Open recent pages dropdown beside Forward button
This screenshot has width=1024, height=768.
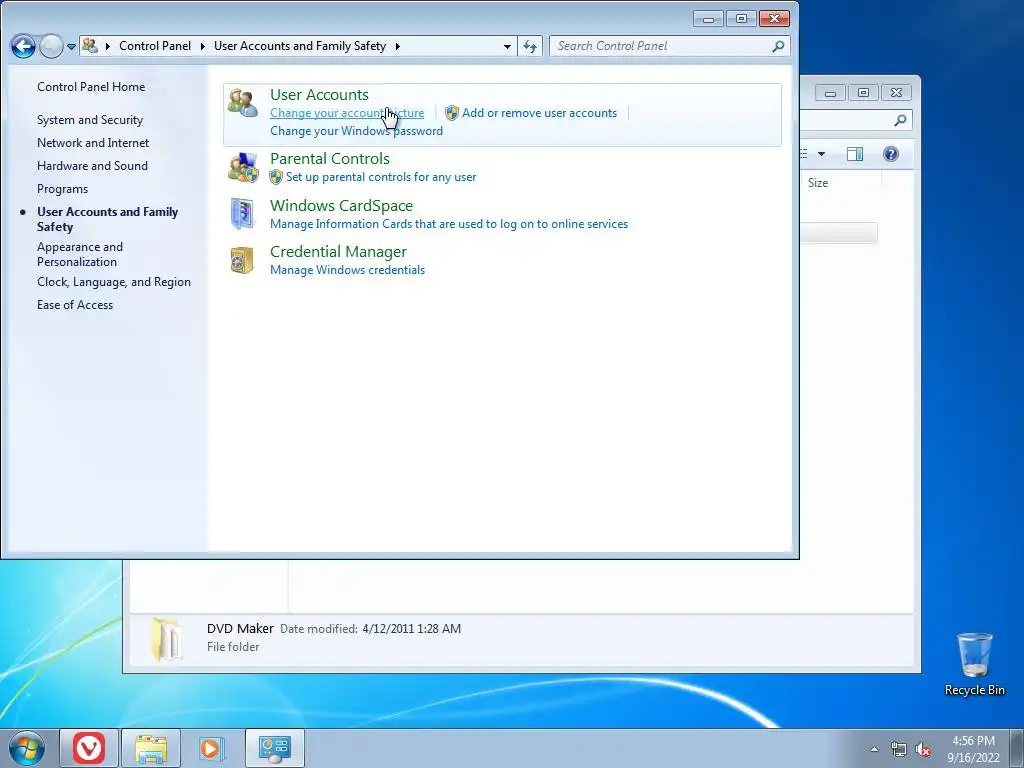point(71,46)
